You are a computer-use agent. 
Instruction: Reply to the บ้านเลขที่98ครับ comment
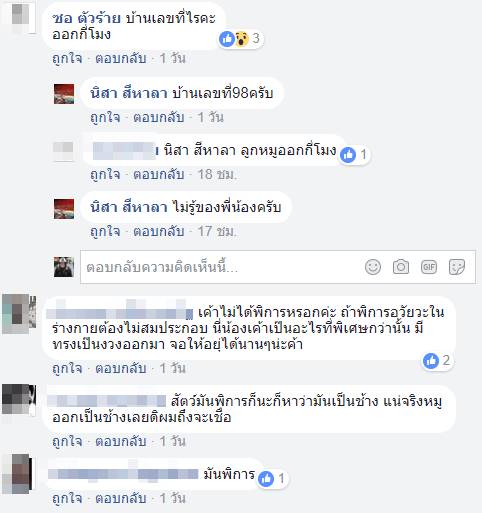point(159,117)
